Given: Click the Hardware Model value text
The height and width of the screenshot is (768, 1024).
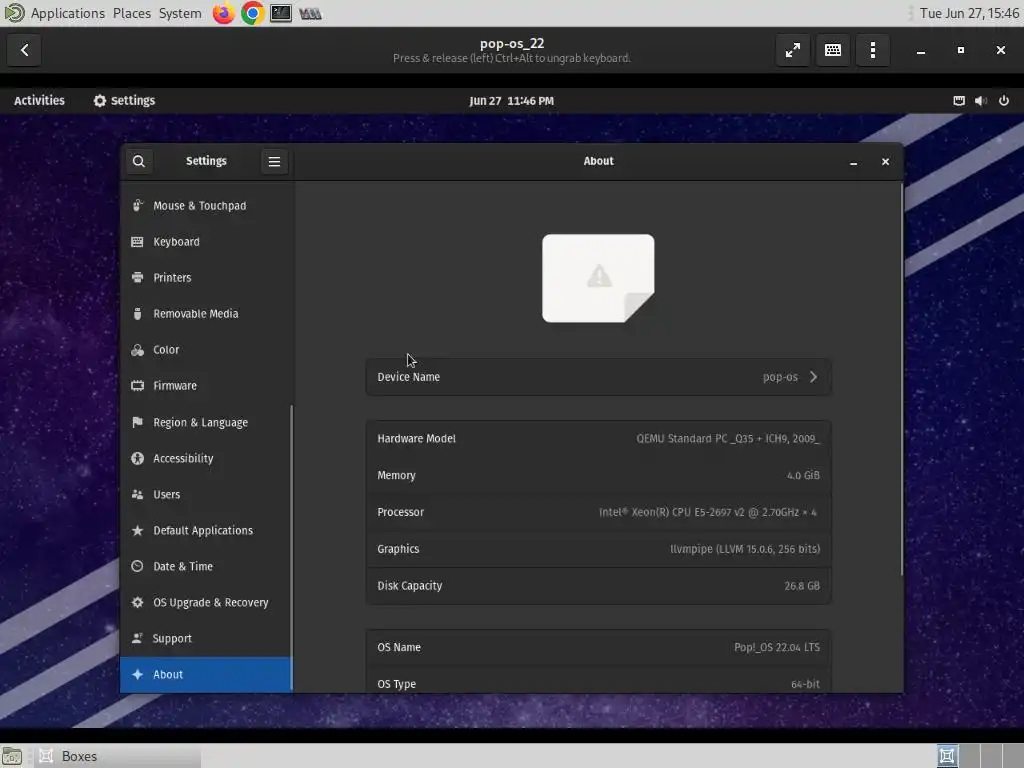Looking at the screenshot, I should coord(728,439).
